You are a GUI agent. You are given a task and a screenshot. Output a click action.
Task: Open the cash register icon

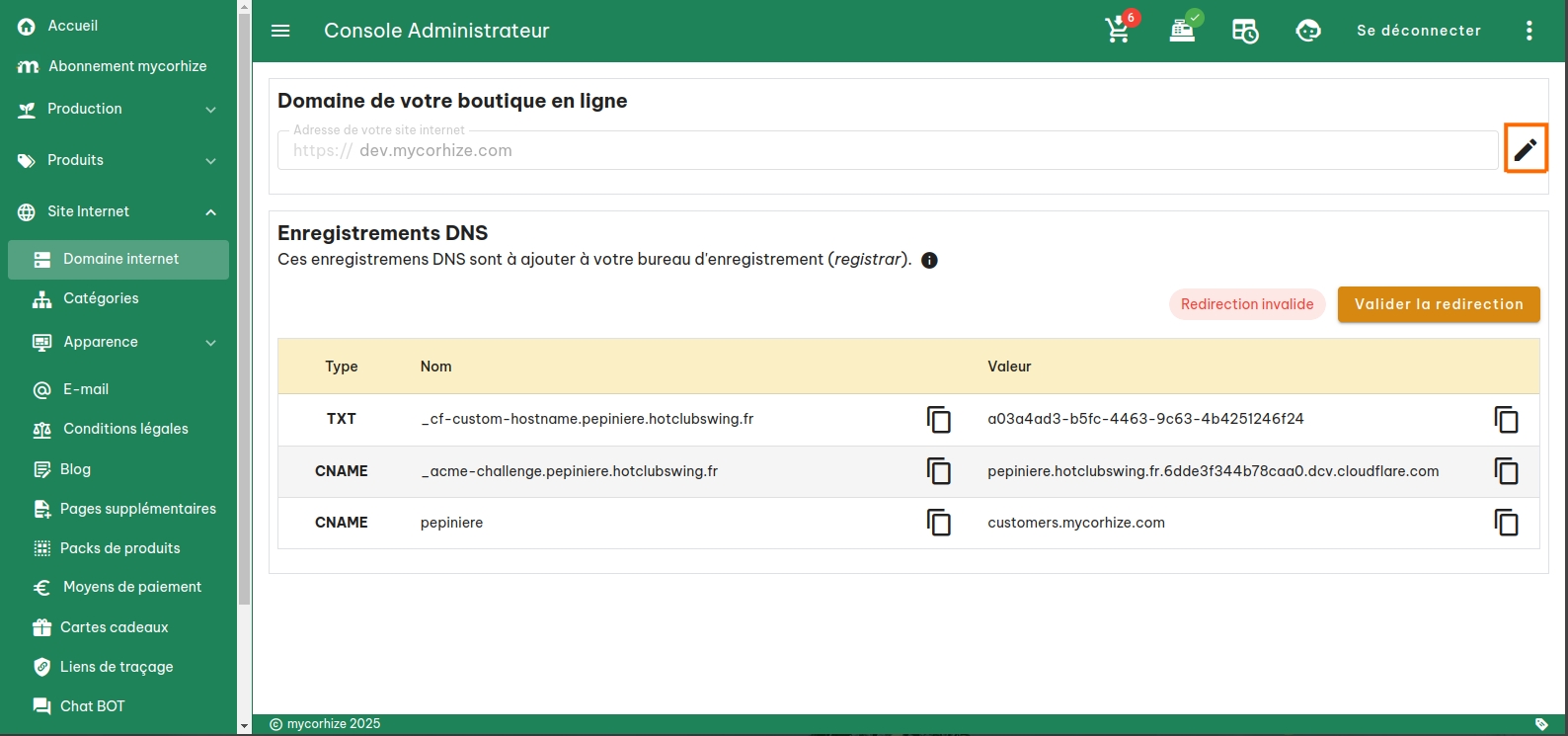point(1182,31)
